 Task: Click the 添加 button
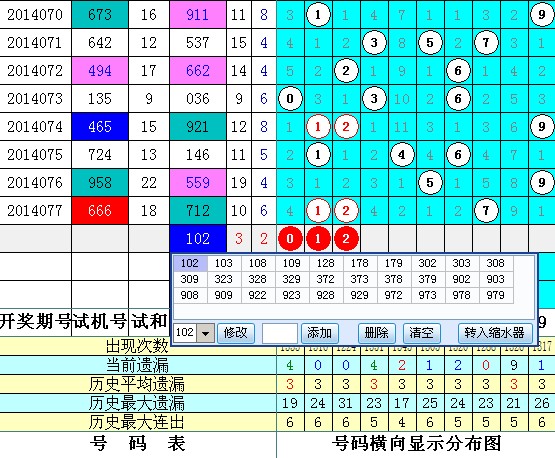pos(320,333)
